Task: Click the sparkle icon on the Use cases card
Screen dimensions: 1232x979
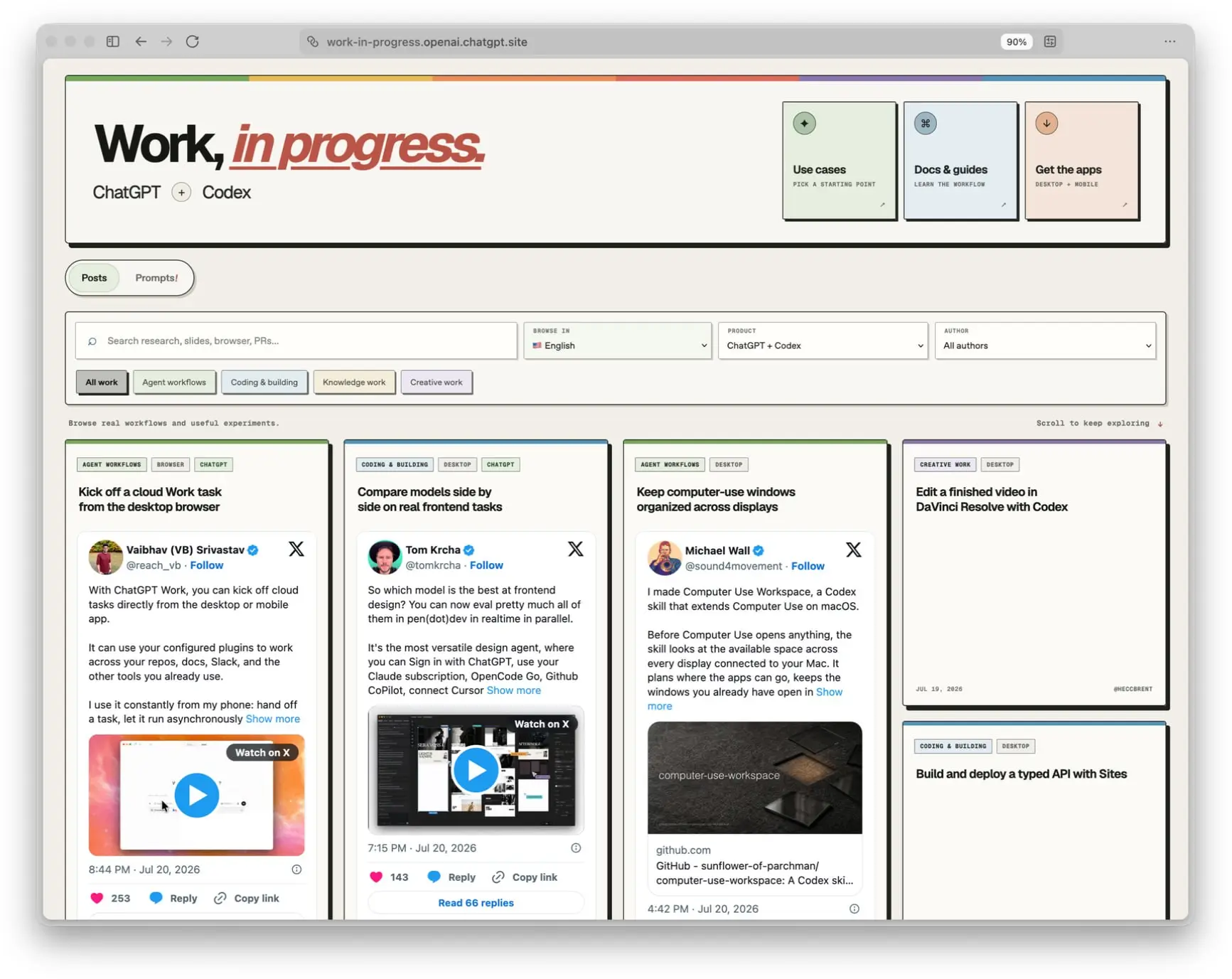Action: click(x=804, y=123)
